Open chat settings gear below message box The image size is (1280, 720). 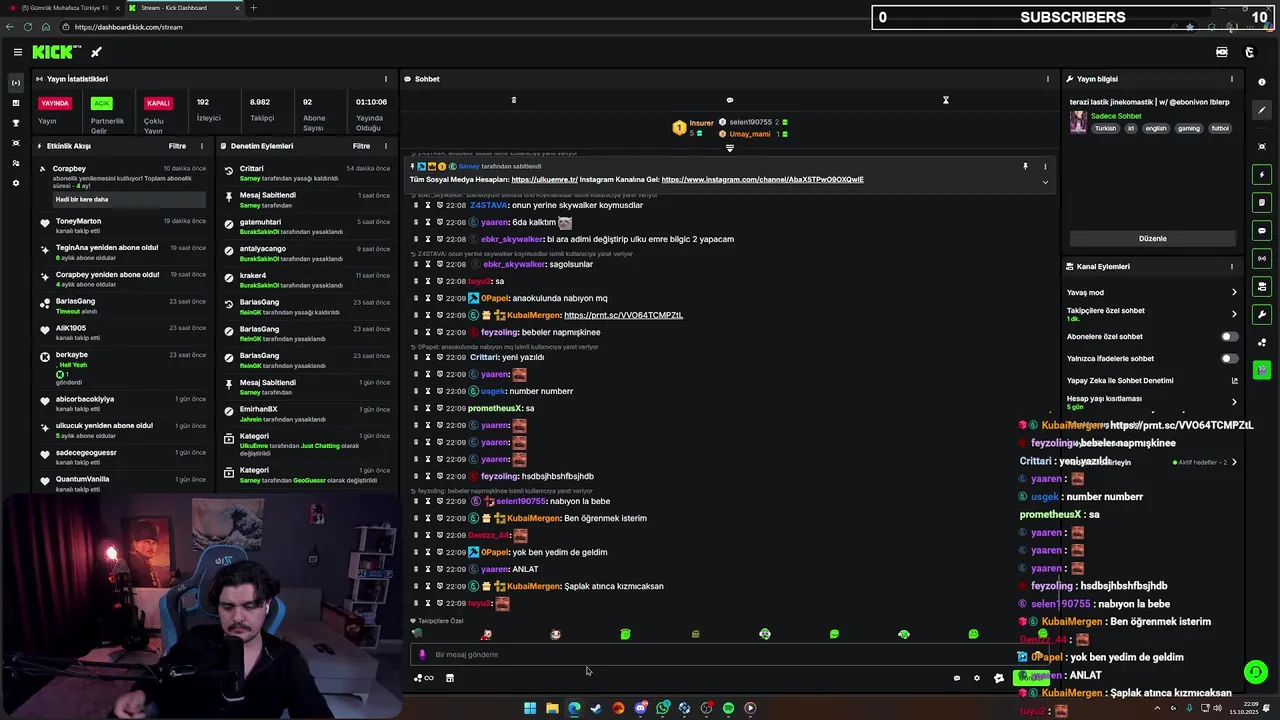coord(977,678)
